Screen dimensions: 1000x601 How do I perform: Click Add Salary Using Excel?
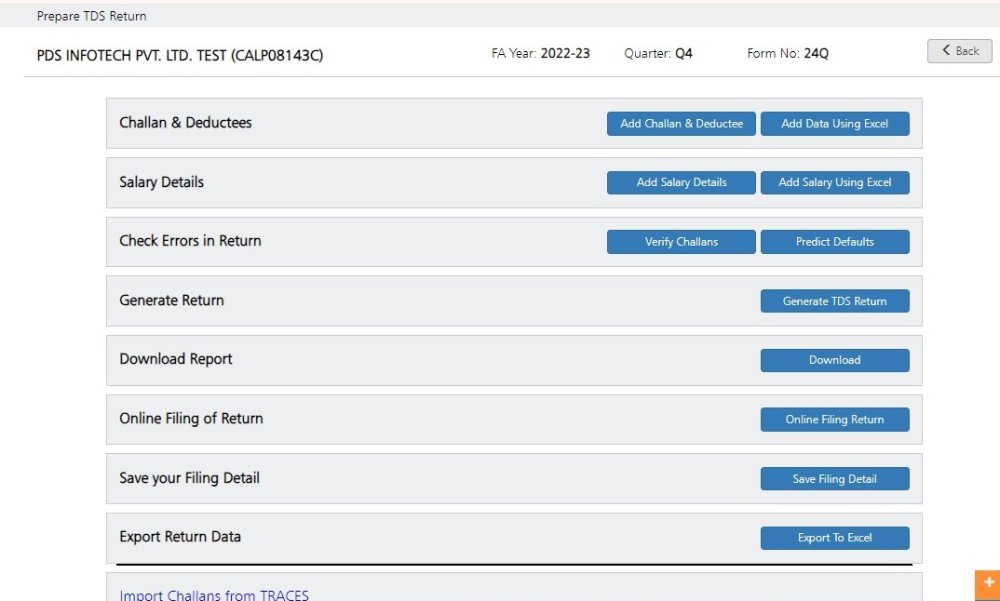pyautogui.click(x=835, y=183)
